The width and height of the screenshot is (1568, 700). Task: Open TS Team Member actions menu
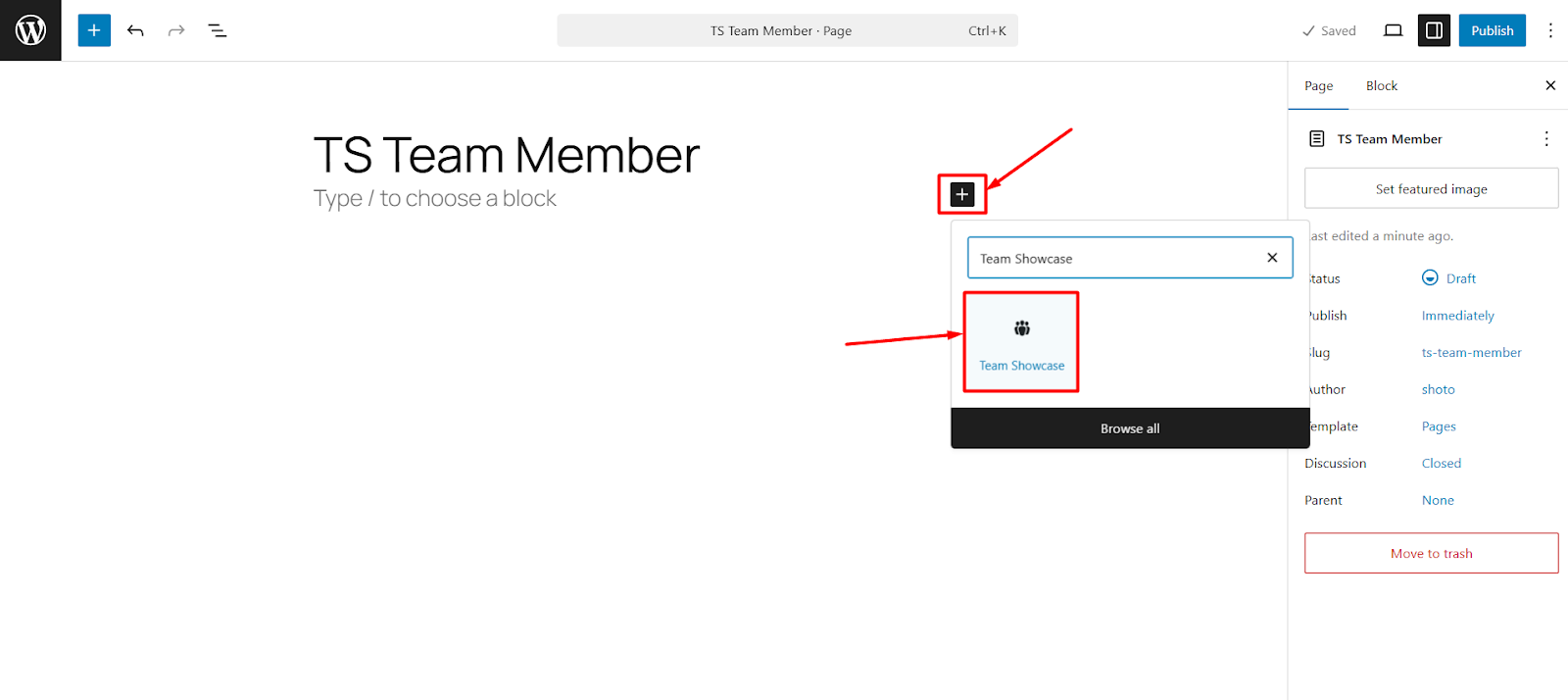click(1546, 139)
